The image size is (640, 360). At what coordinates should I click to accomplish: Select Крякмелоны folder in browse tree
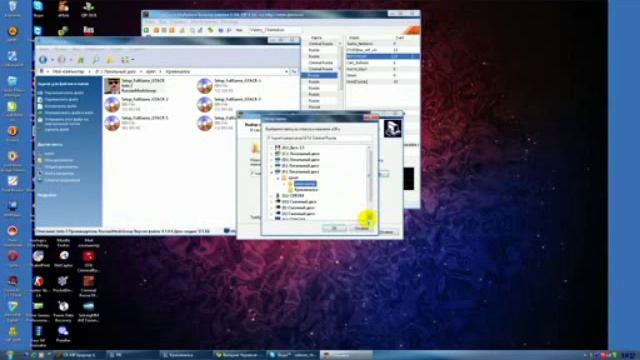[x=306, y=190]
